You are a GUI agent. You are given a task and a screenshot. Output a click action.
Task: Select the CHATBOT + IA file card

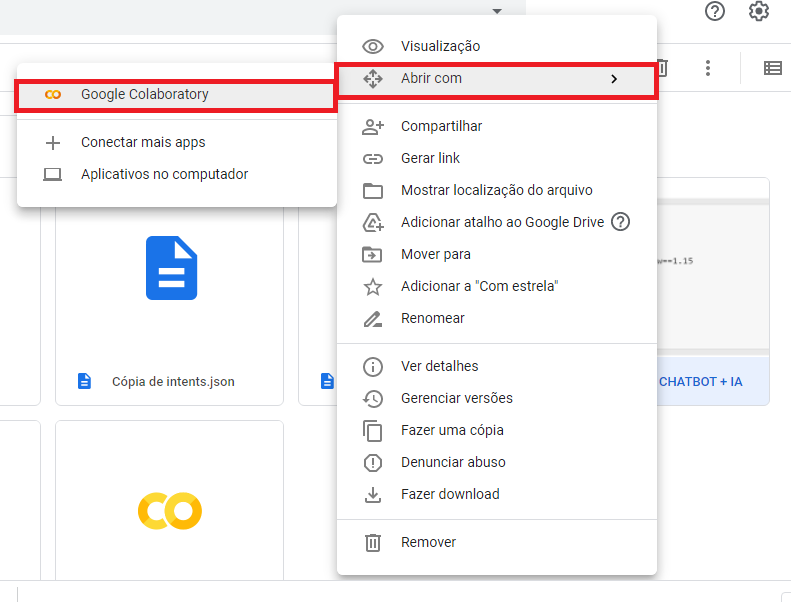[713, 292]
